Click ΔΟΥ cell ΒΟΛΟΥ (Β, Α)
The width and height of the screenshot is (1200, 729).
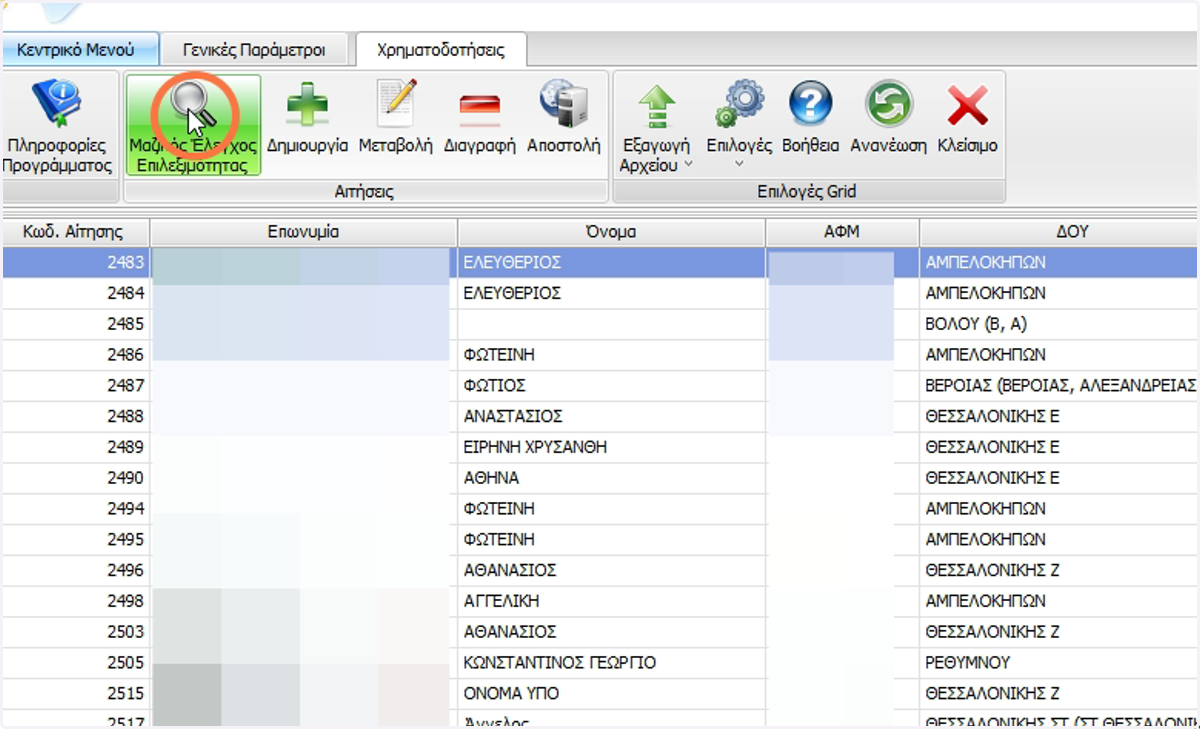pos(1060,325)
